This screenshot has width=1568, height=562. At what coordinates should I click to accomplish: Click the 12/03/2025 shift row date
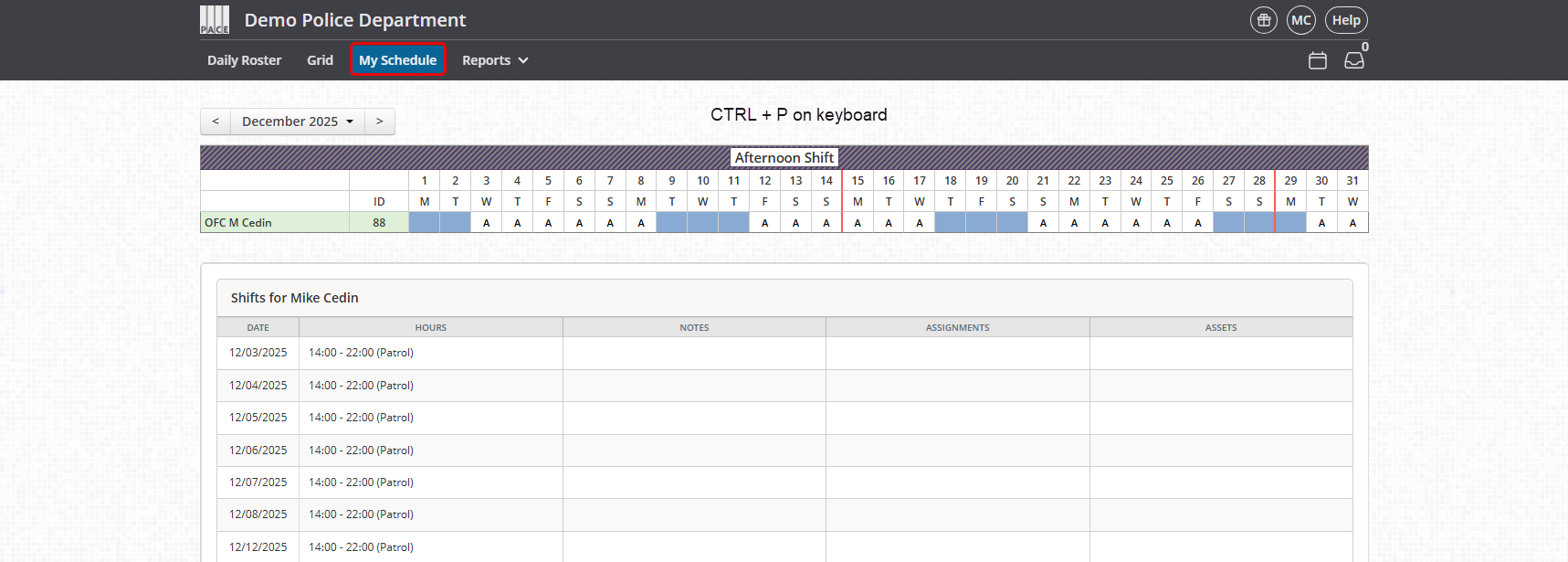258,353
